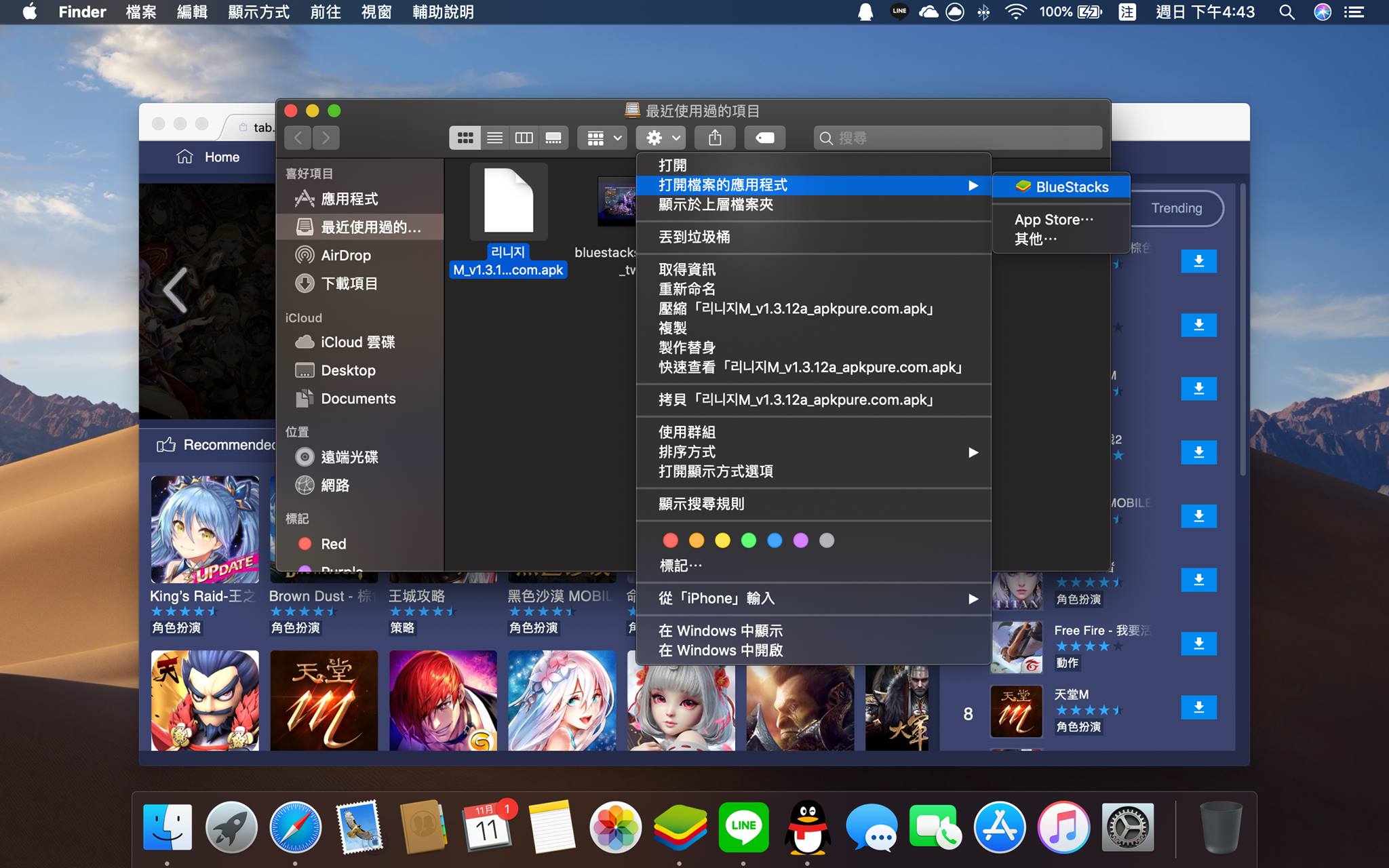Open Calendar from the Dock
Screen dimensions: 1389x868
pyautogui.click(x=488, y=827)
